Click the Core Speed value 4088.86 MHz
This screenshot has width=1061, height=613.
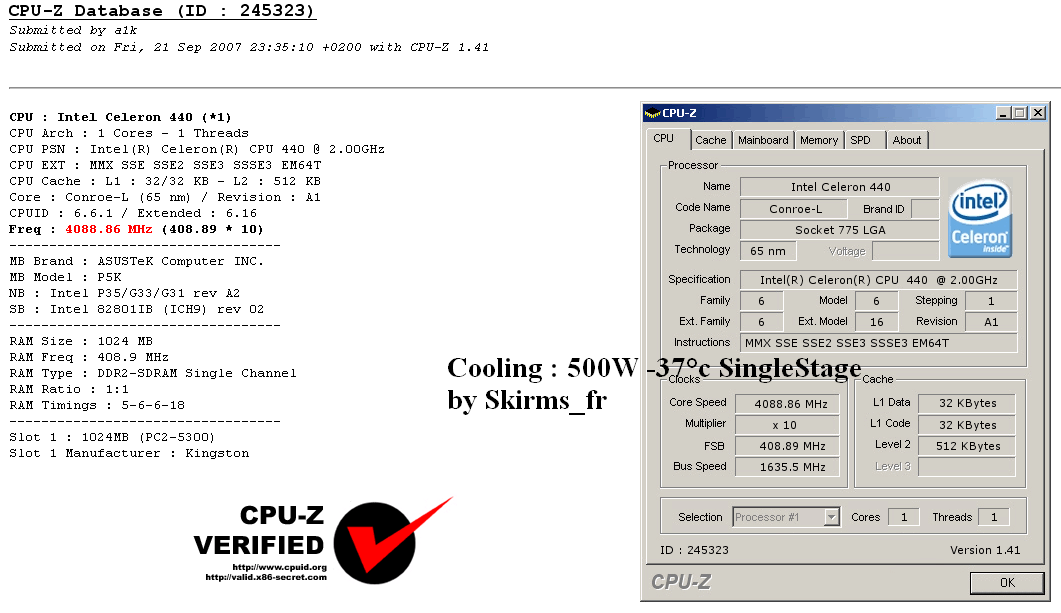pos(788,404)
